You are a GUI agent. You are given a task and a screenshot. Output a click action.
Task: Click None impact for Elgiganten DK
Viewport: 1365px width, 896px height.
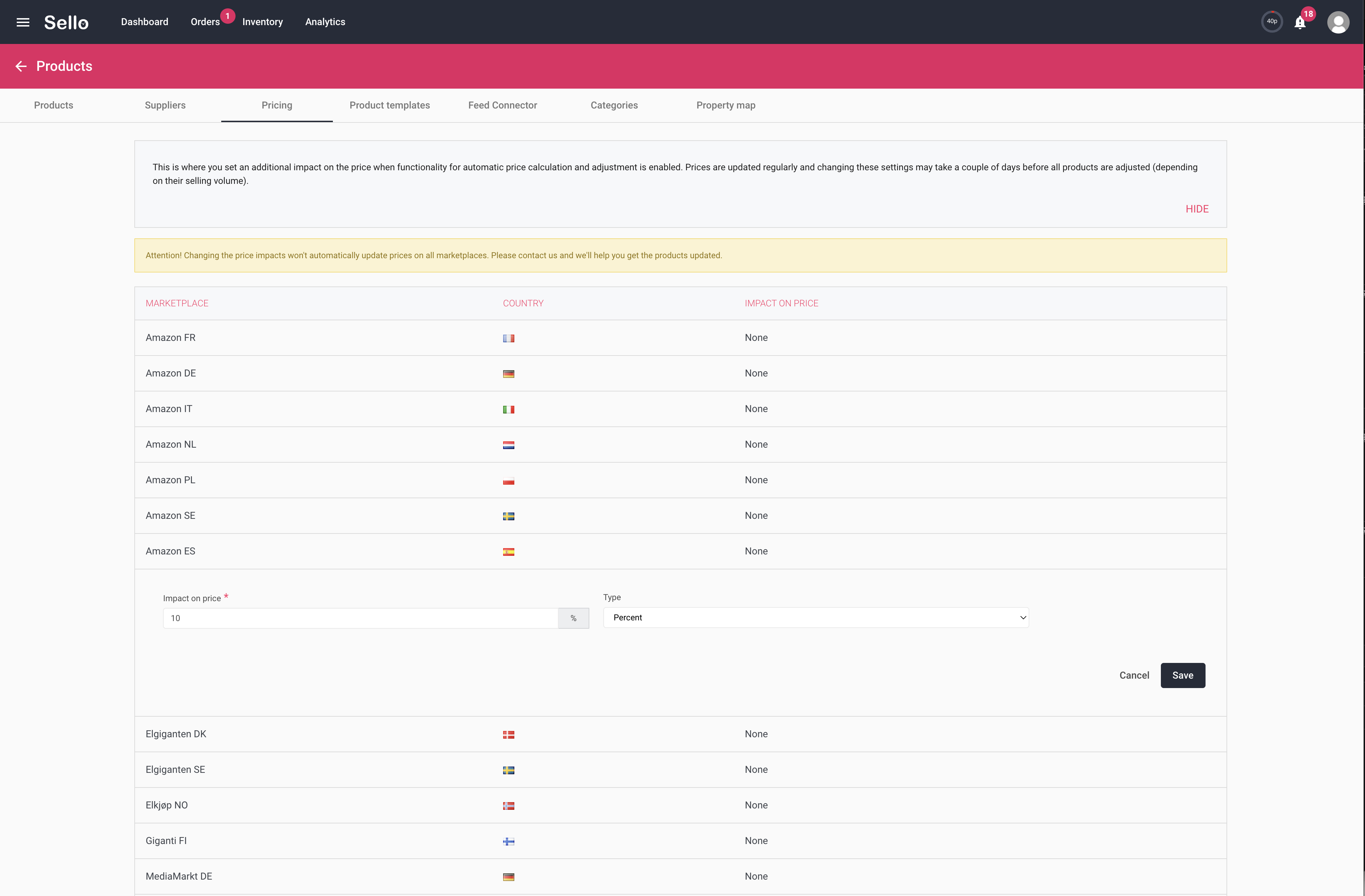(x=756, y=734)
